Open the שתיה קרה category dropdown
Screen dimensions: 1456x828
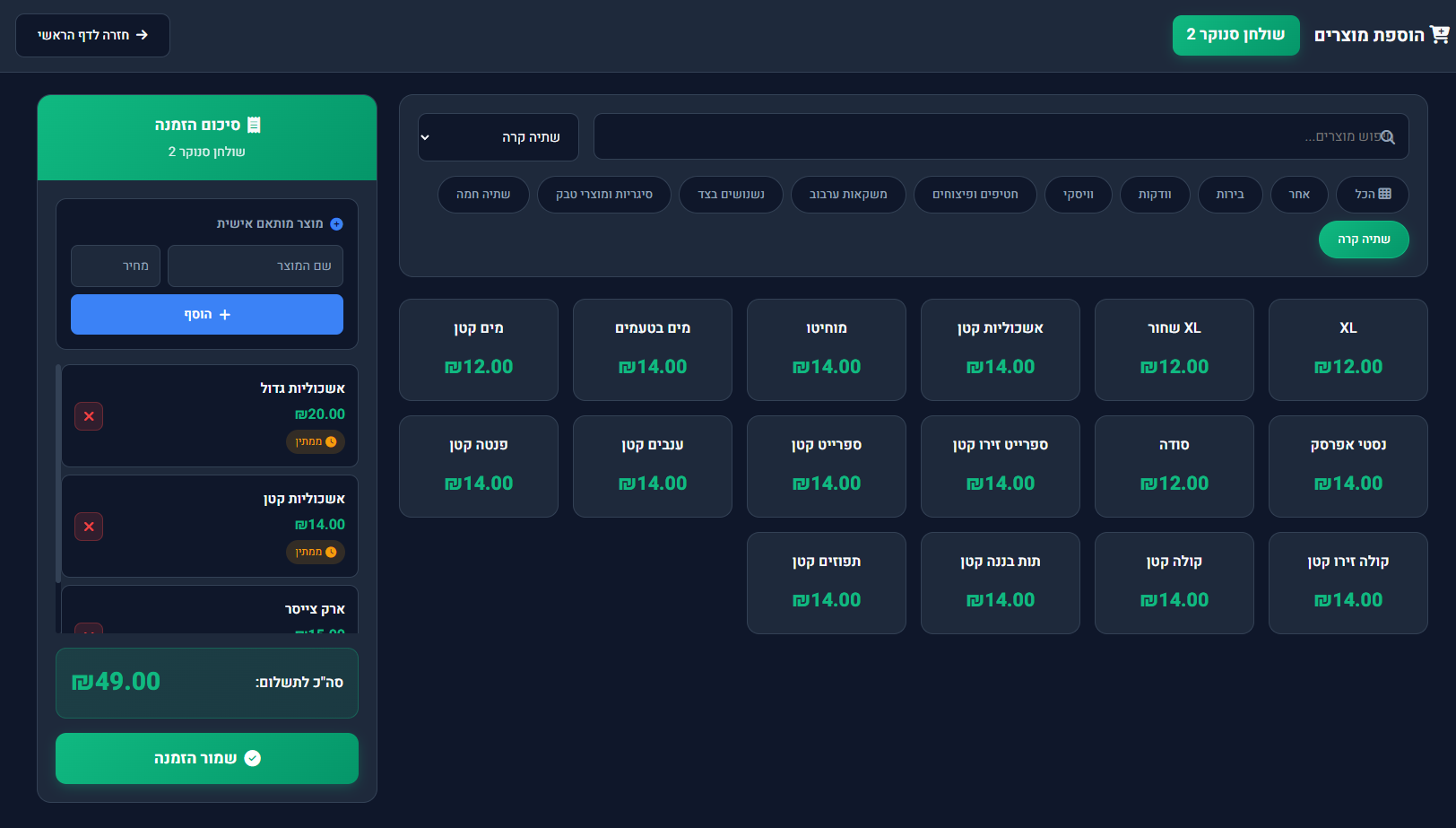click(x=498, y=137)
